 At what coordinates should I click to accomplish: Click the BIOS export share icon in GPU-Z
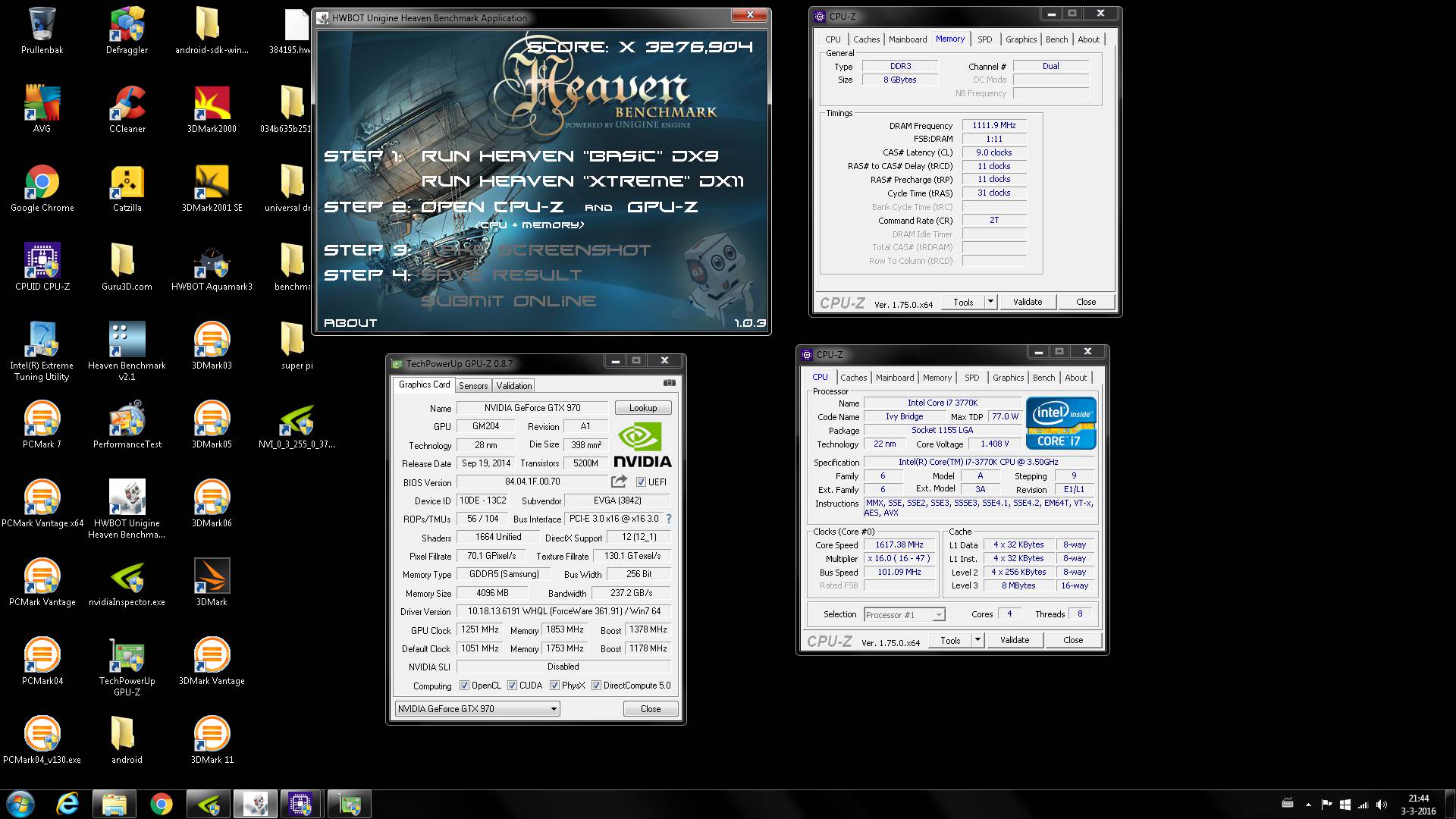tap(619, 482)
